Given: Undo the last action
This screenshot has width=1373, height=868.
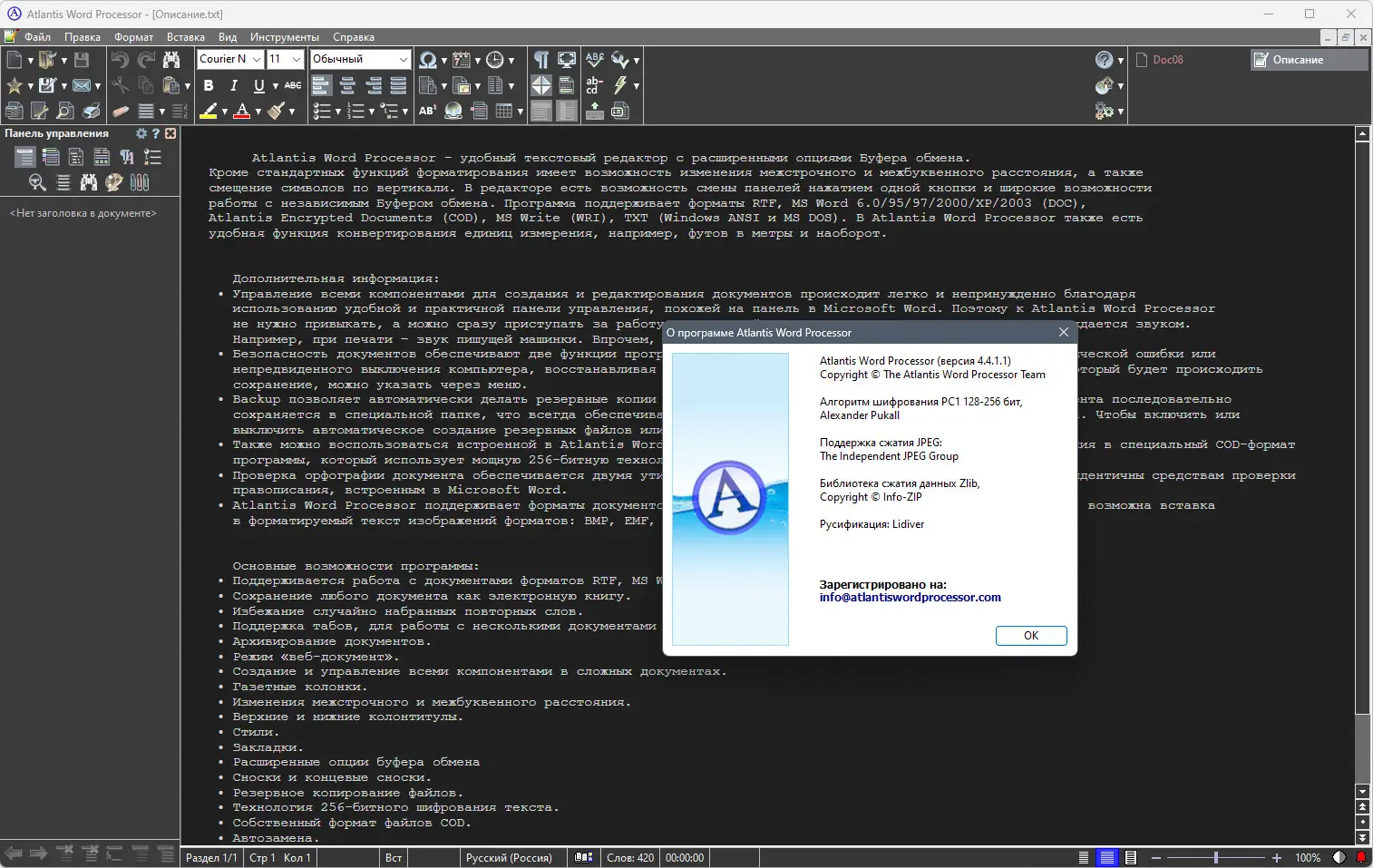Looking at the screenshot, I should (x=120, y=60).
